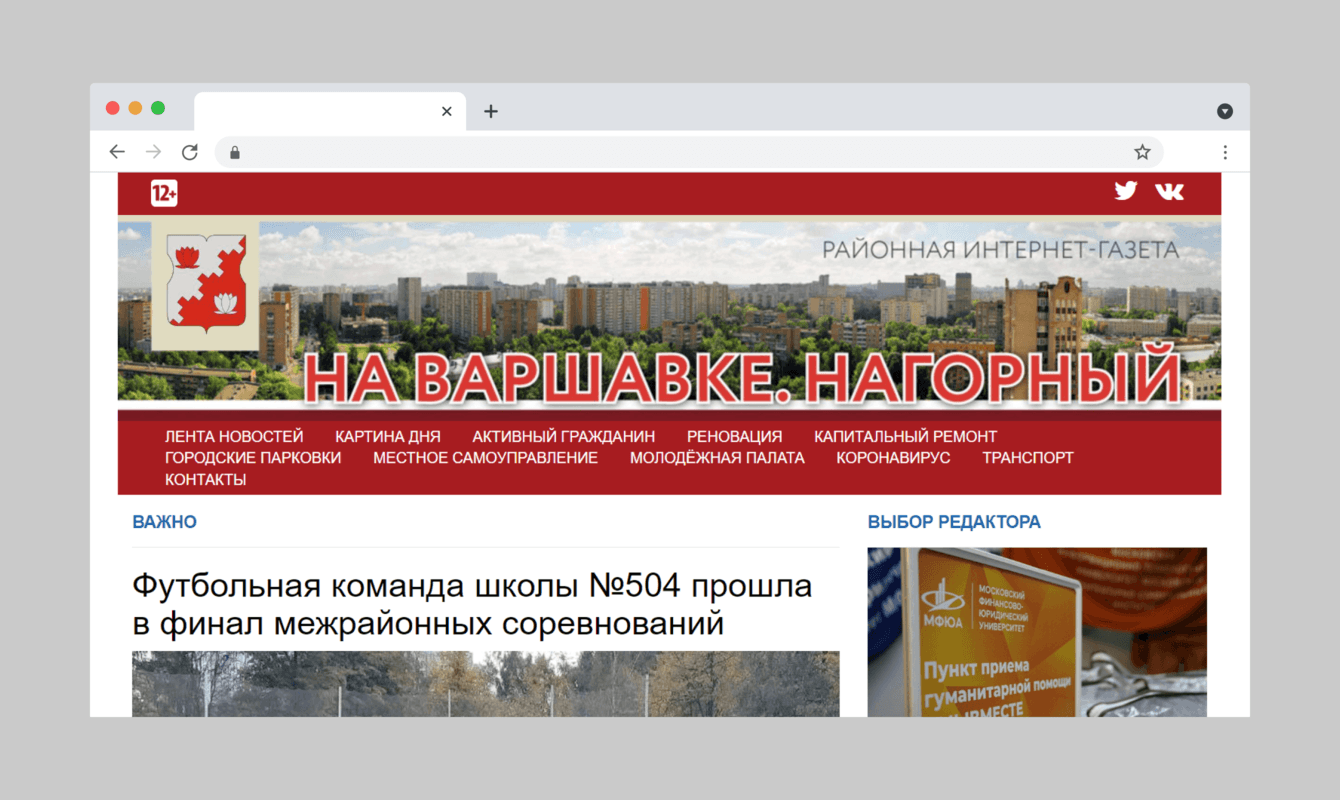Open the tab search chevron in the tab strip
This screenshot has width=1340, height=800.
1224,111
